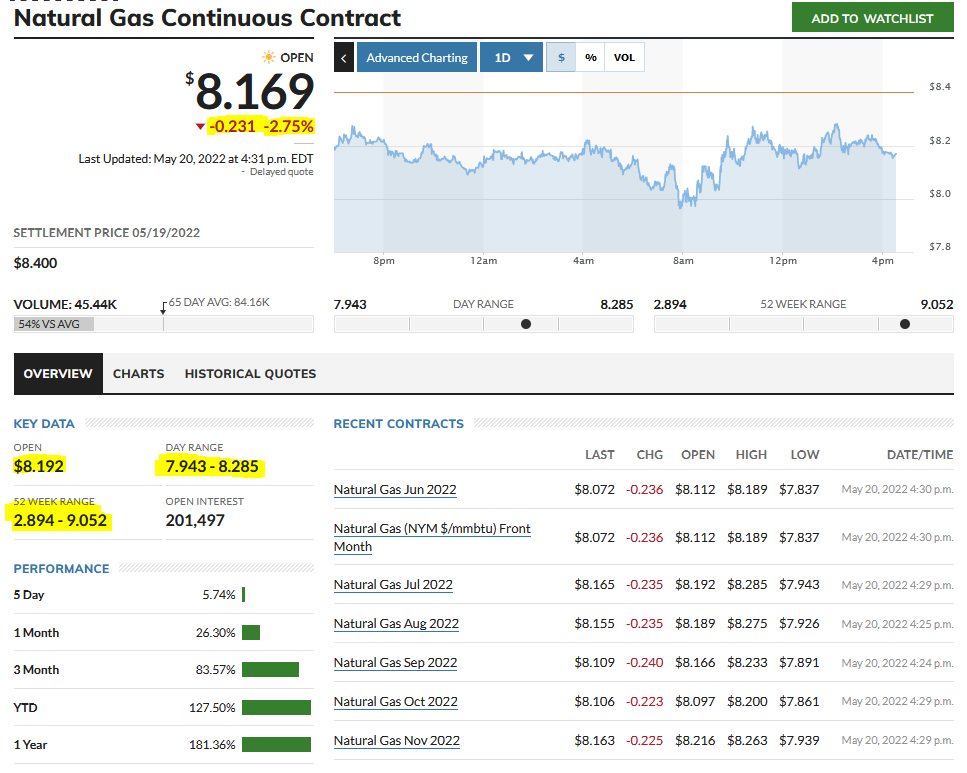Open the OVERVIEW tab
Viewport: 967px width, 773px height.
58,374
